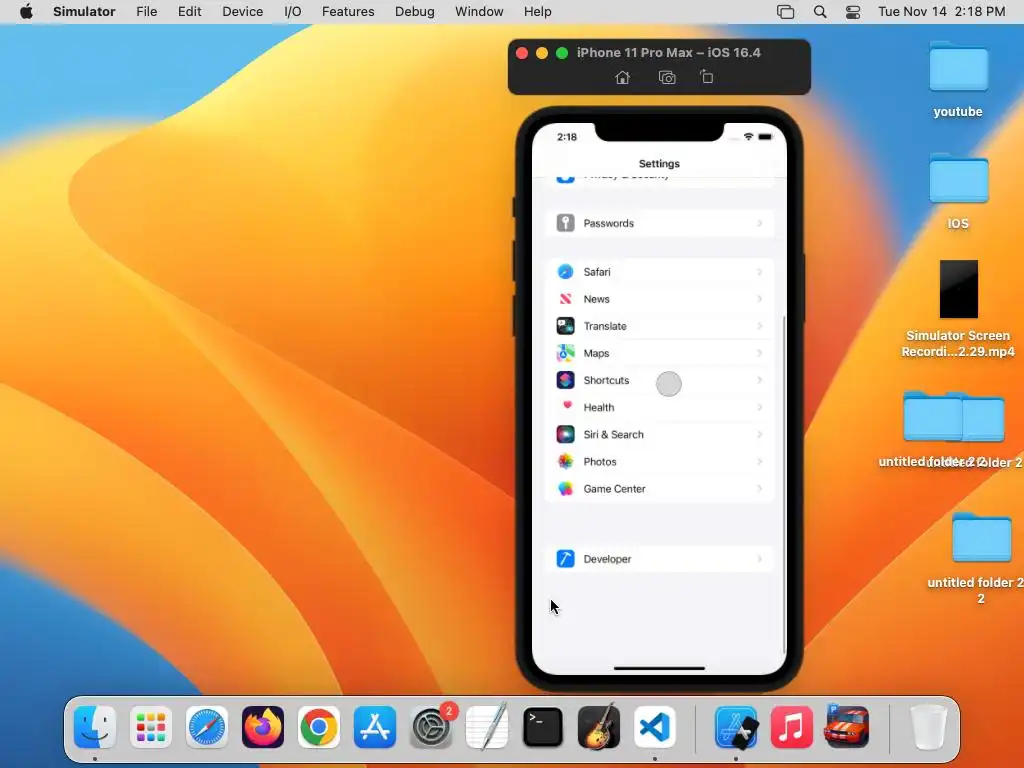Screen dimensions: 1024x768
Task: Open Spotlight search in menu bar
Action: coord(820,12)
